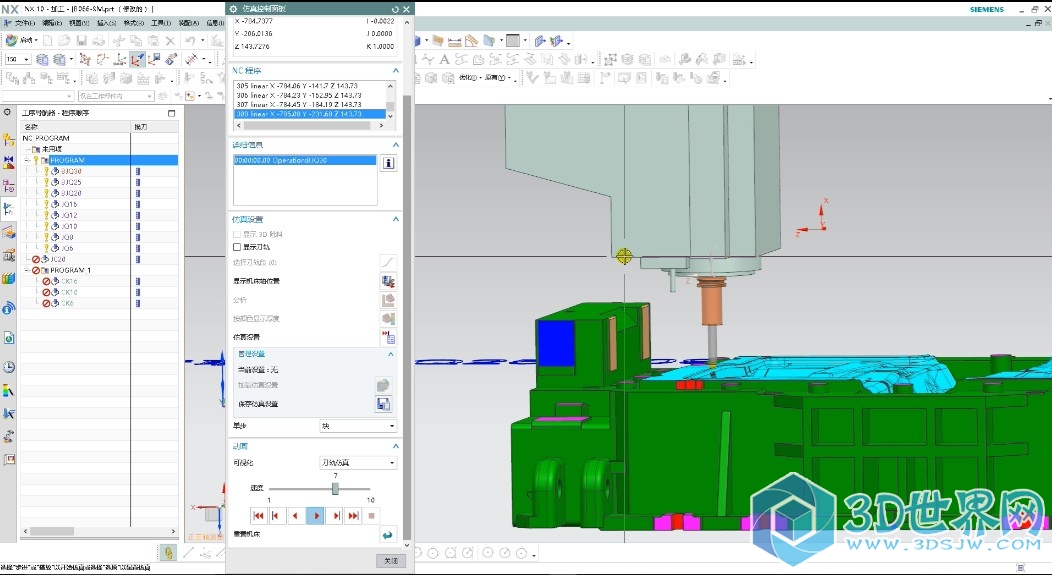This screenshot has width=1052, height=575.
Task: Click the Close button at panel bottom
Action: coord(391,560)
